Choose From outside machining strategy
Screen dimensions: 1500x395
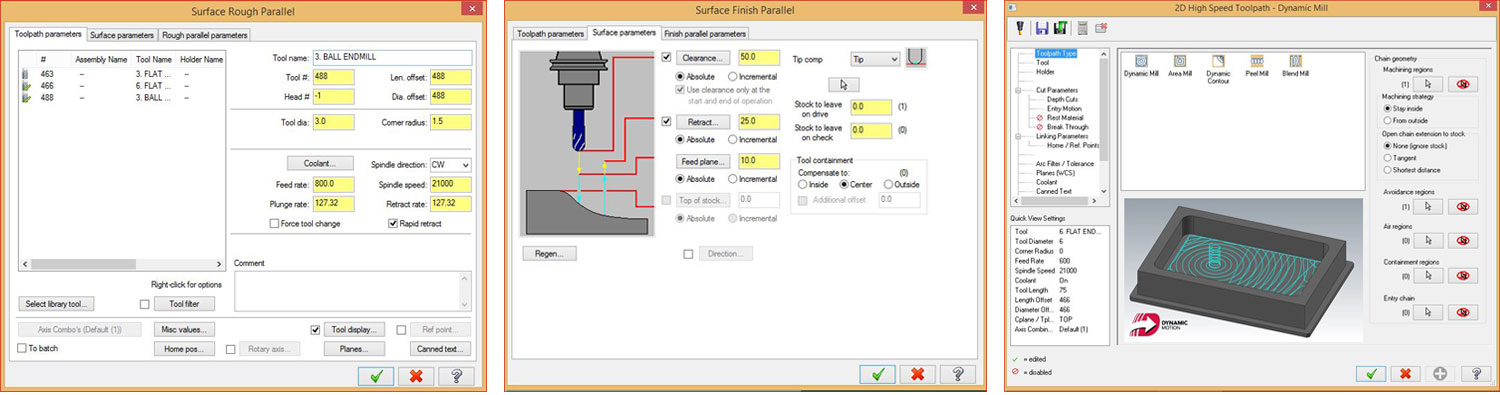(1387, 120)
